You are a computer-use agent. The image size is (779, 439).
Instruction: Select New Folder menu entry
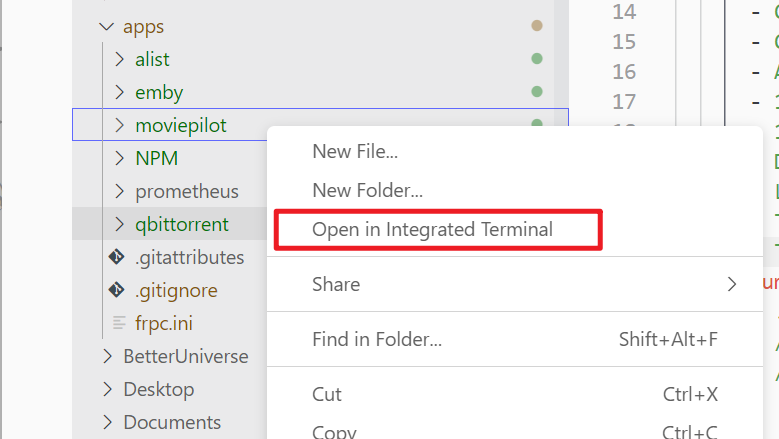pyautogui.click(x=367, y=190)
